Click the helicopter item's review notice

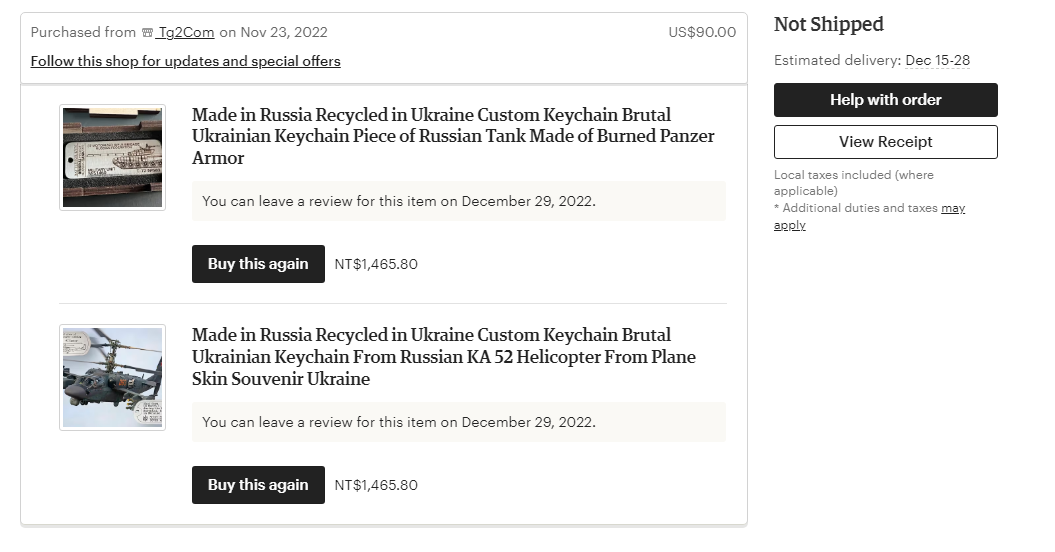[459, 422]
